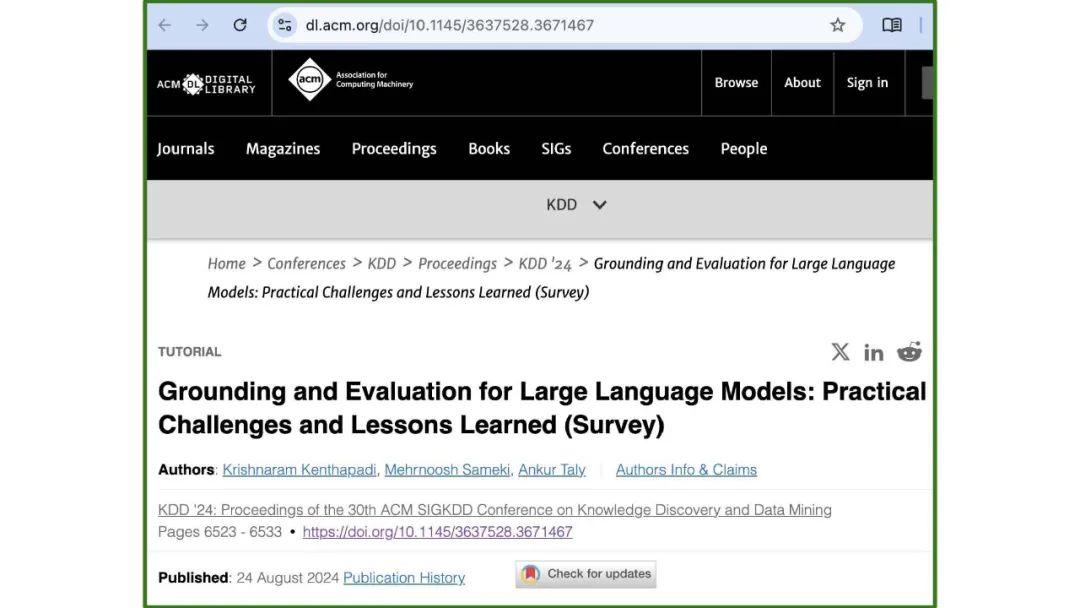Screen dimensions: 1080x608
Task: Expand the KDD dropdown chevron
Action: [x=599, y=205]
